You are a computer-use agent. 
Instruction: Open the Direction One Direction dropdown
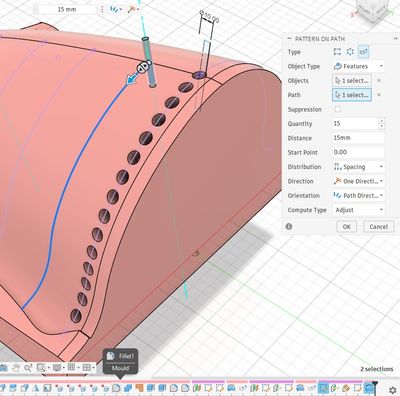358,181
